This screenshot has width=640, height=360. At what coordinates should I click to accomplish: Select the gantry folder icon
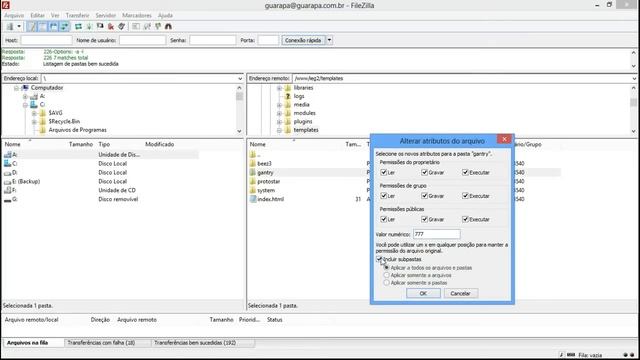253,173
